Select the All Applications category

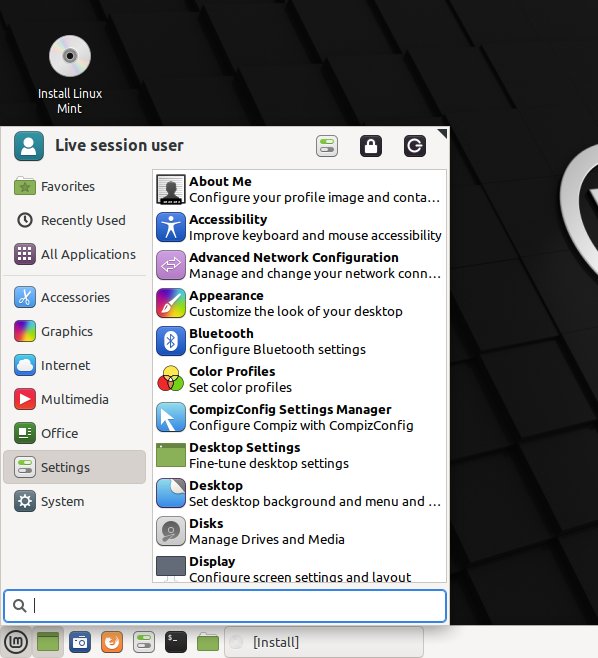click(x=75, y=254)
